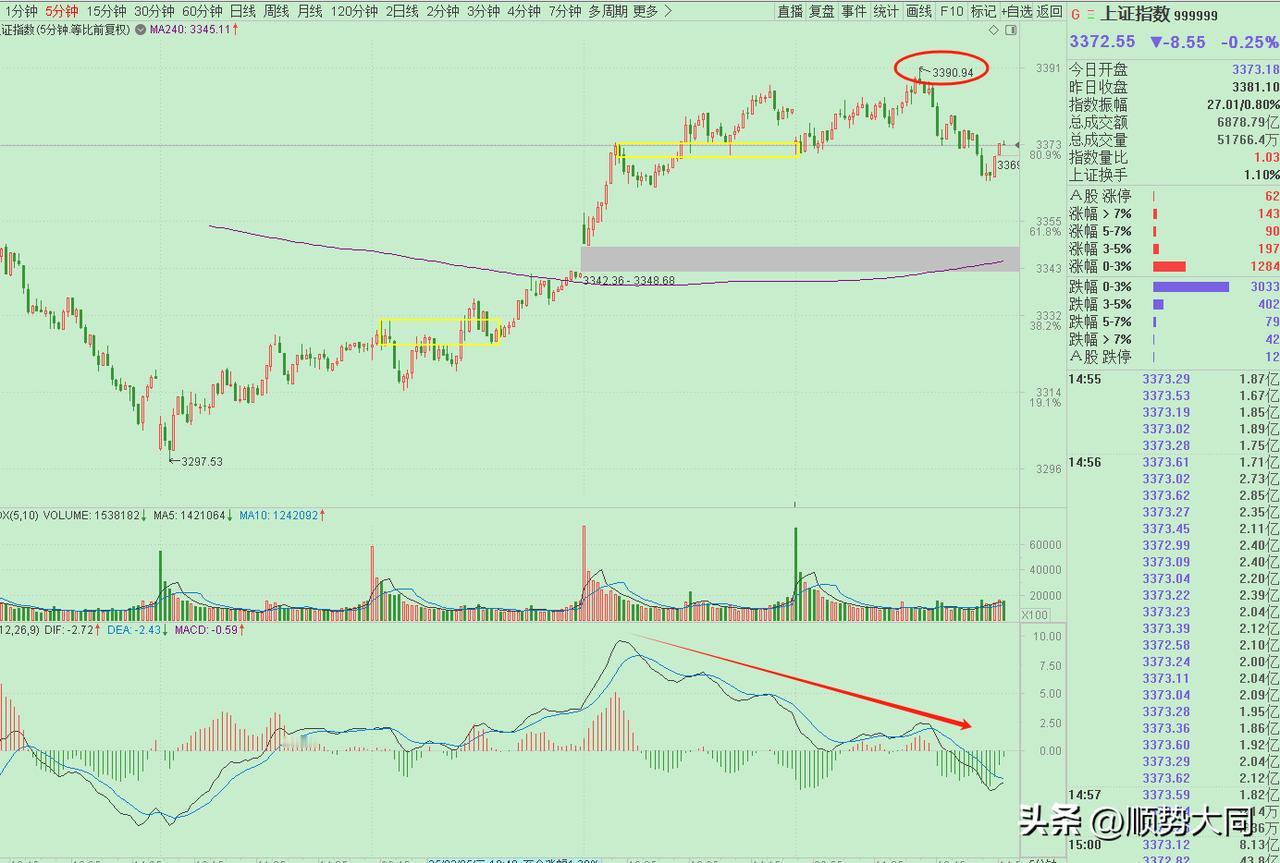Open the F10 company info

coord(951,11)
